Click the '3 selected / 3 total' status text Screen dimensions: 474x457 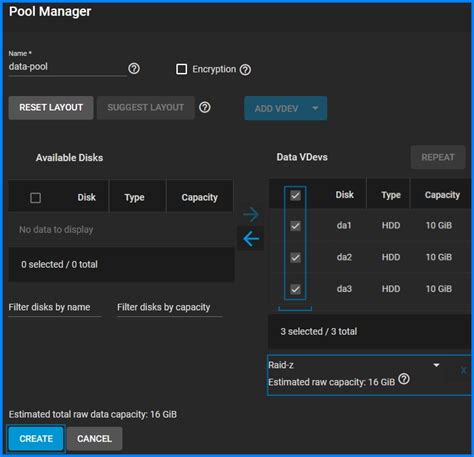click(319, 332)
